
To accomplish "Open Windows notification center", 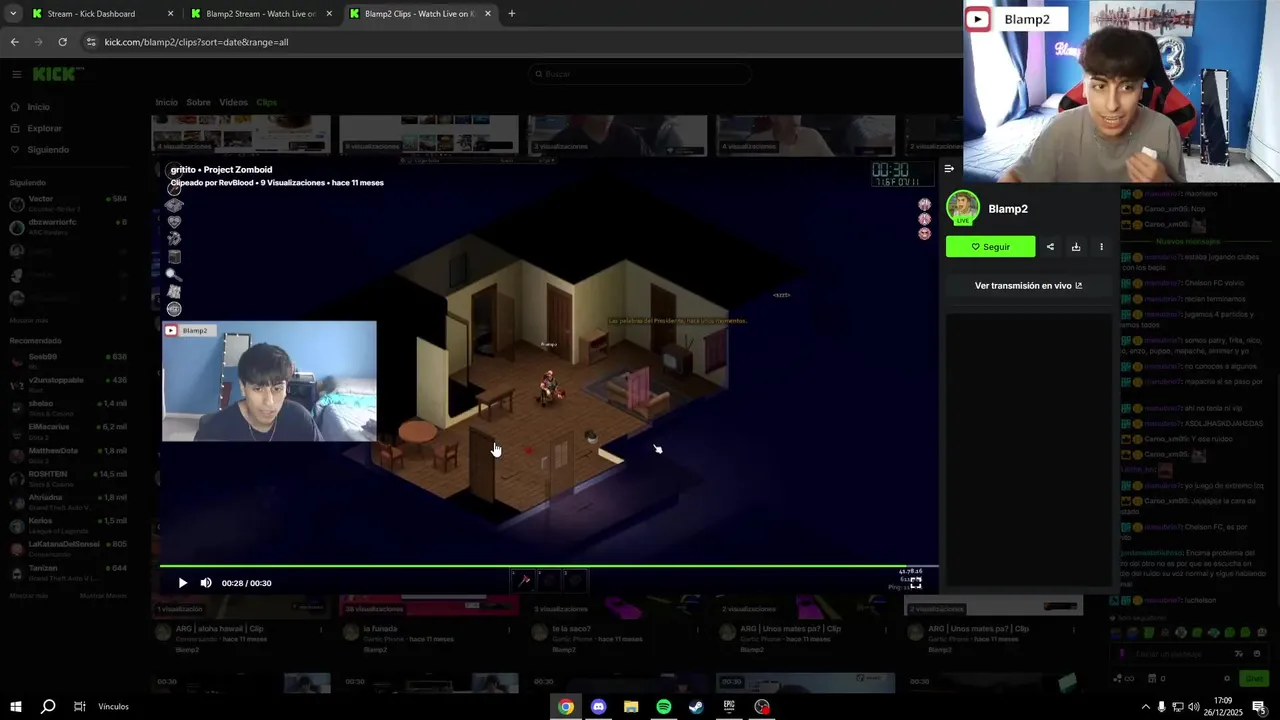I will point(1259,707).
